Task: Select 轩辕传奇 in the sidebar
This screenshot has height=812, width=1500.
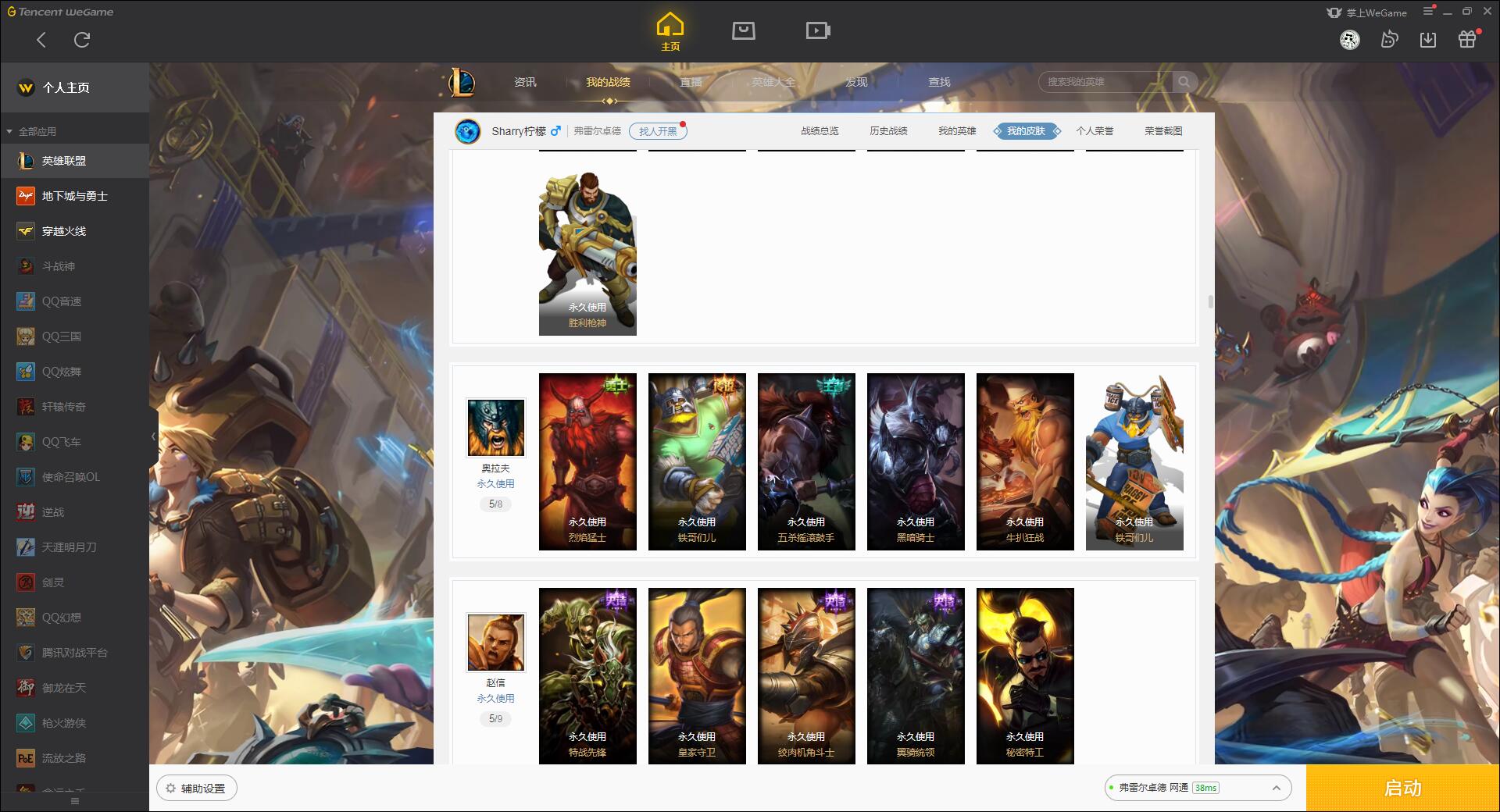Action: coord(74,407)
